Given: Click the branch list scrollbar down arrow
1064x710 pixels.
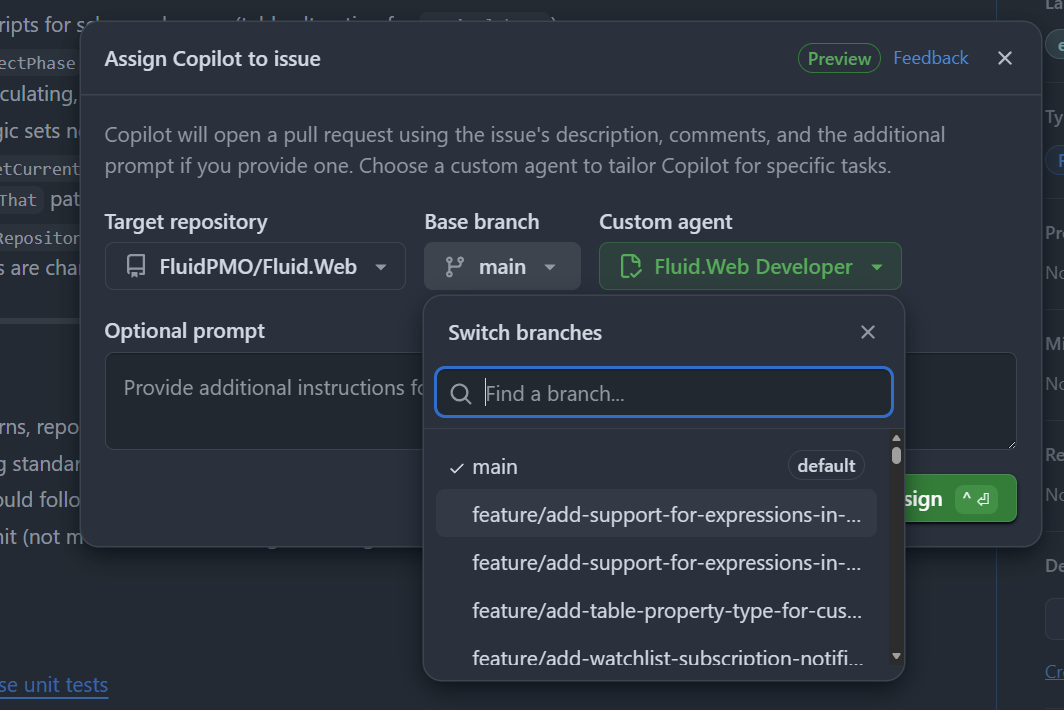Looking at the screenshot, I should (896, 656).
